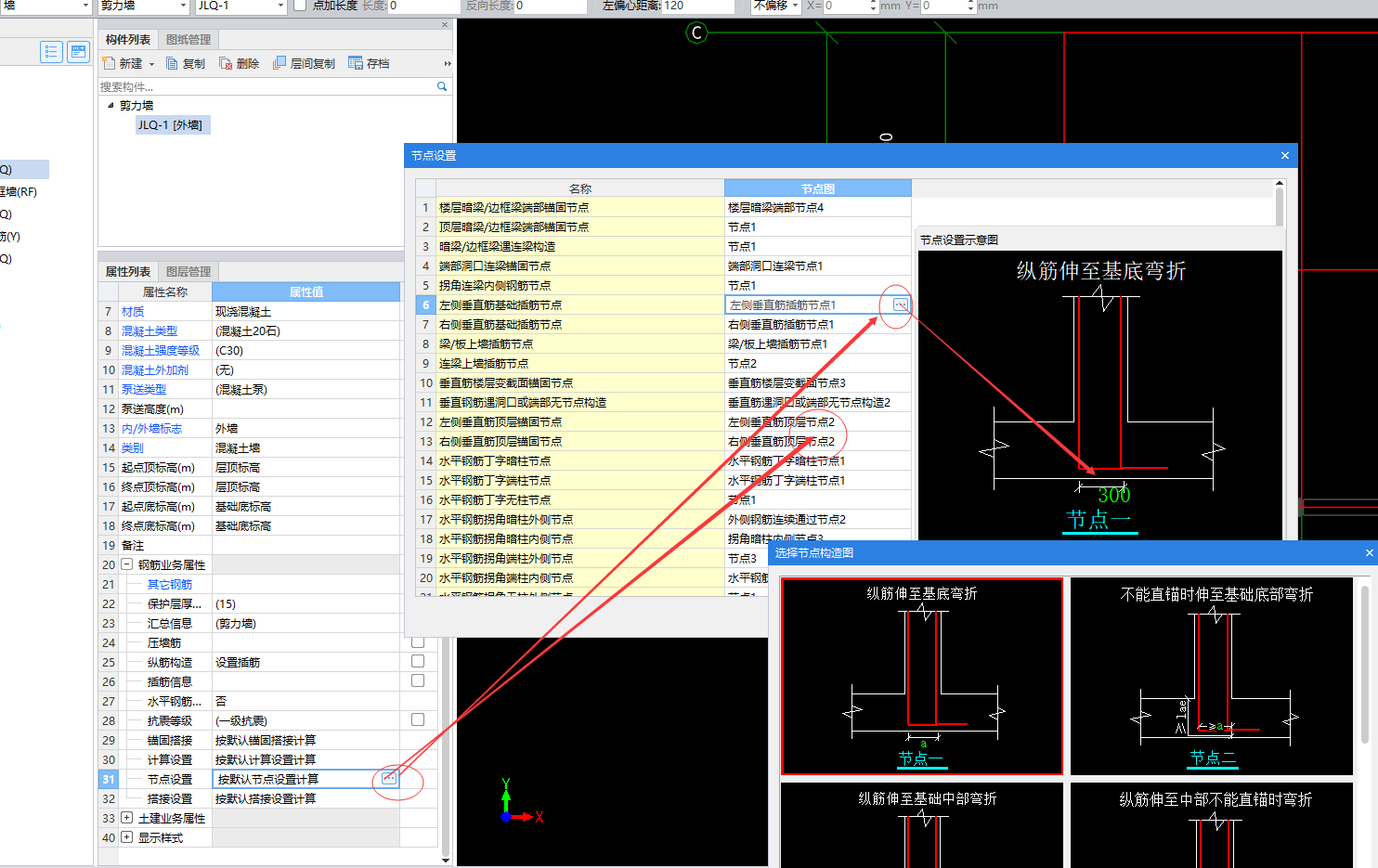The width and height of the screenshot is (1378, 868).
Task: Click the detail view icon in left panel
Action: point(78,52)
